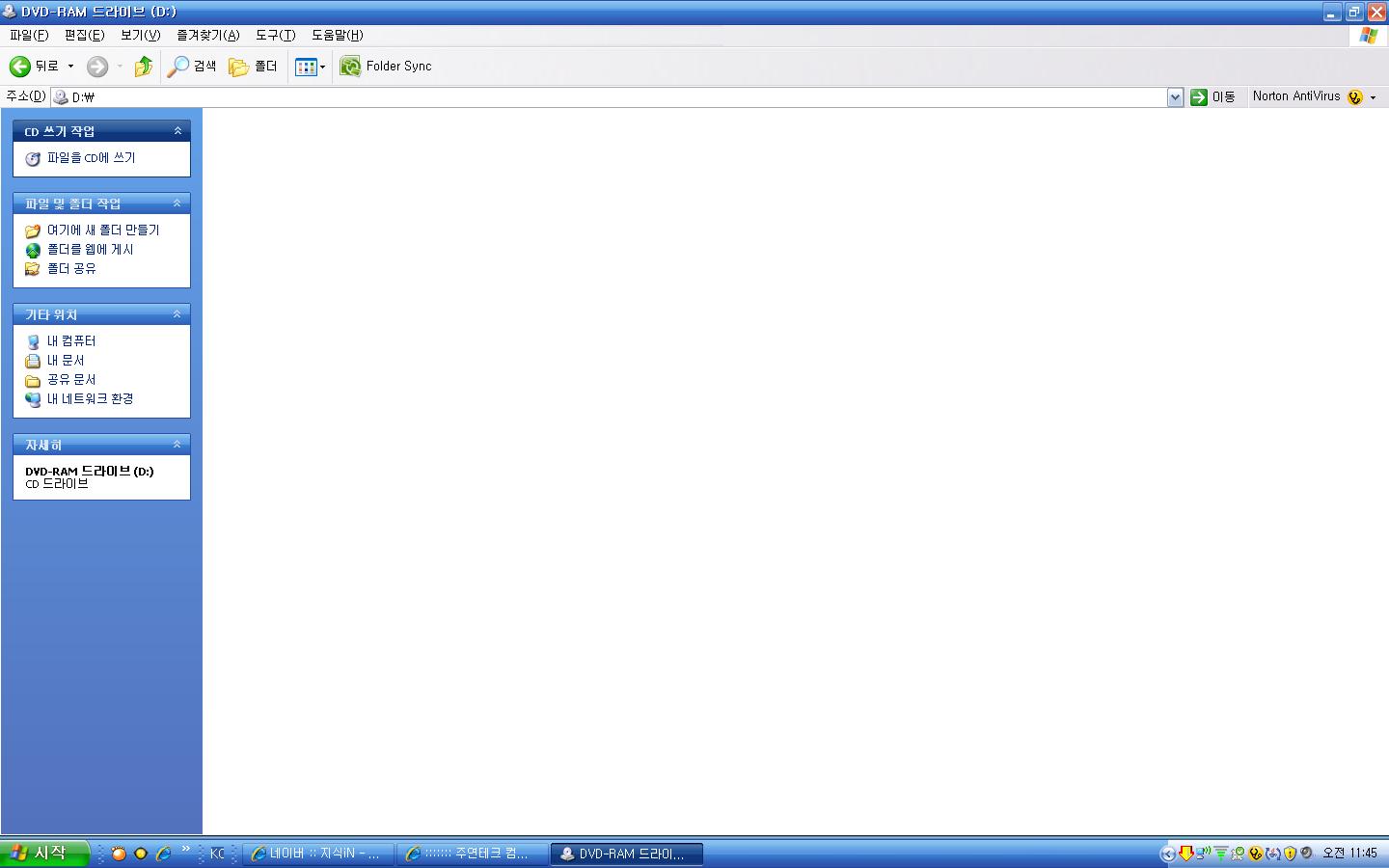Collapse the CD 쓰기 작업 panel
Viewport: 1389px width, 868px height.
tap(177, 131)
